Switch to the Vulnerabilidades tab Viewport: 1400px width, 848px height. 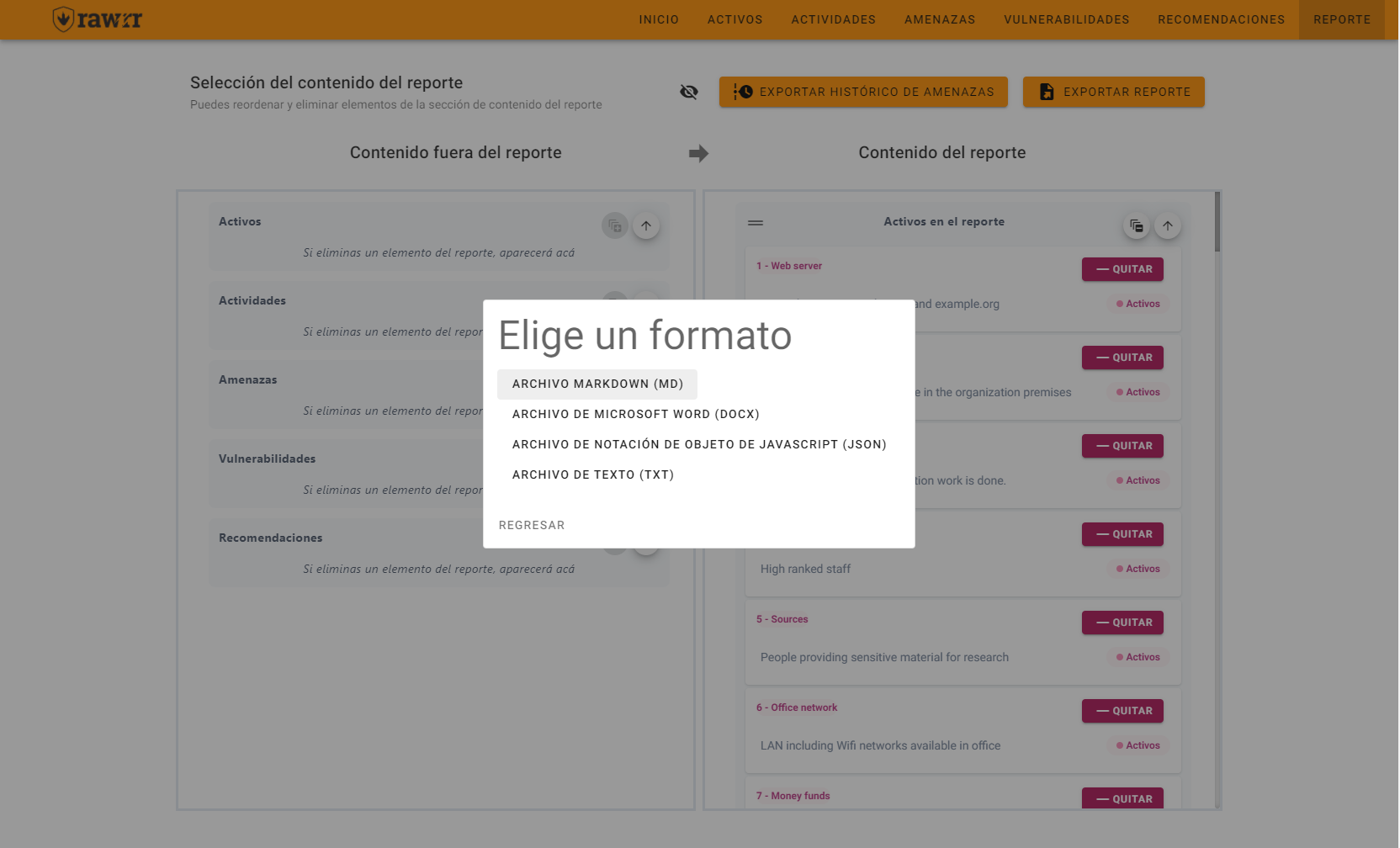pyautogui.click(x=1067, y=19)
